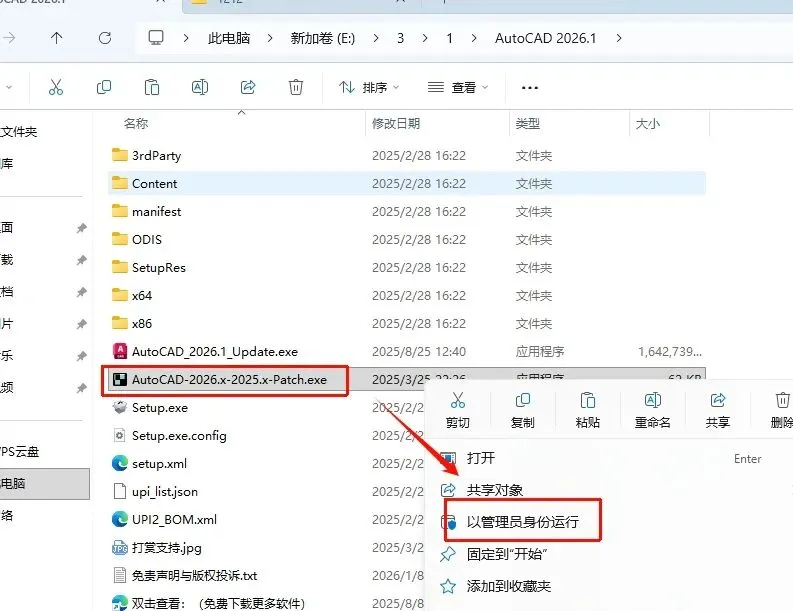Screen dimensions: 793x611
Task: Expand chevron after AutoCAD 2026.1 breadcrumb
Action: (619, 38)
